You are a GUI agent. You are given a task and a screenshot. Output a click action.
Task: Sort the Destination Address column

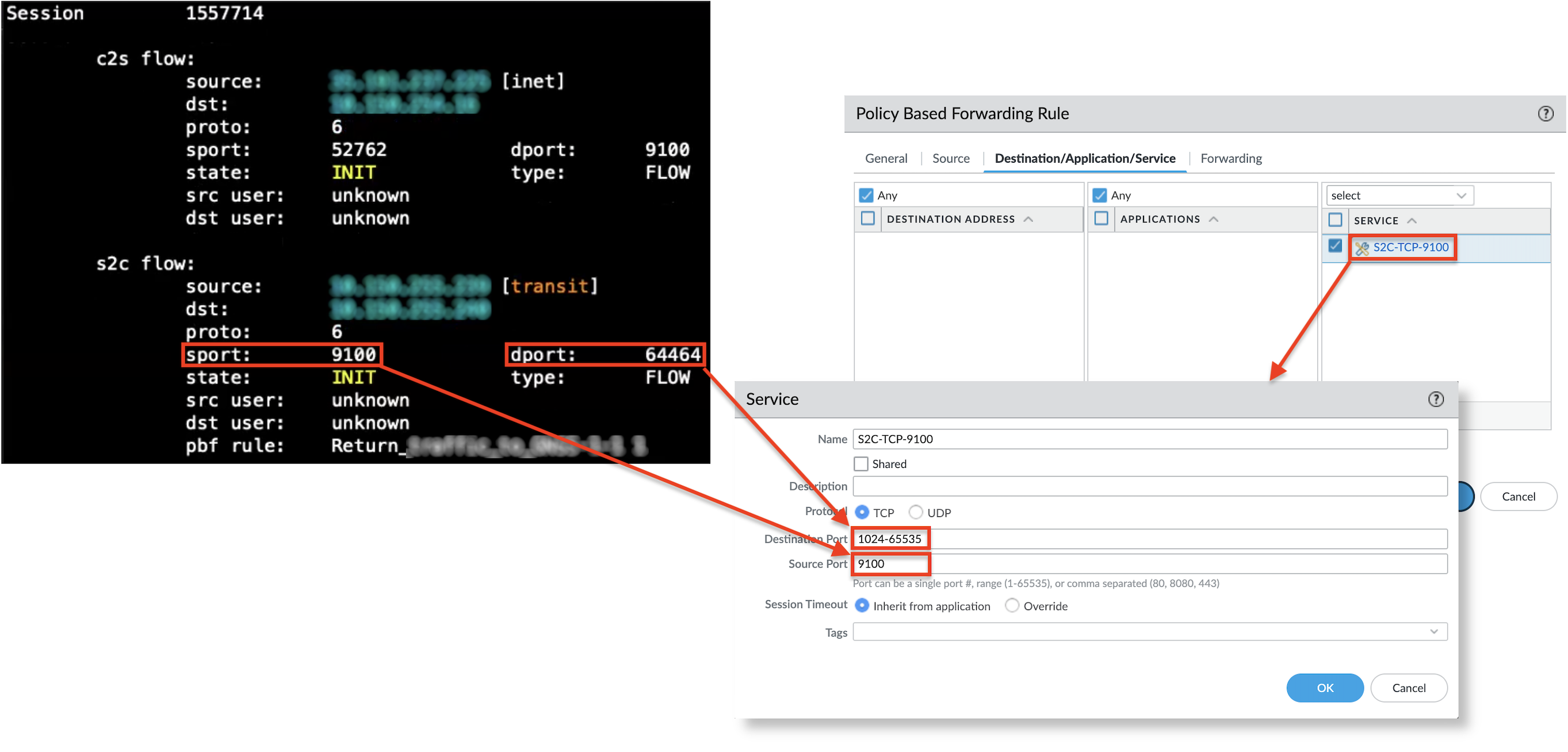point(1029,219)
